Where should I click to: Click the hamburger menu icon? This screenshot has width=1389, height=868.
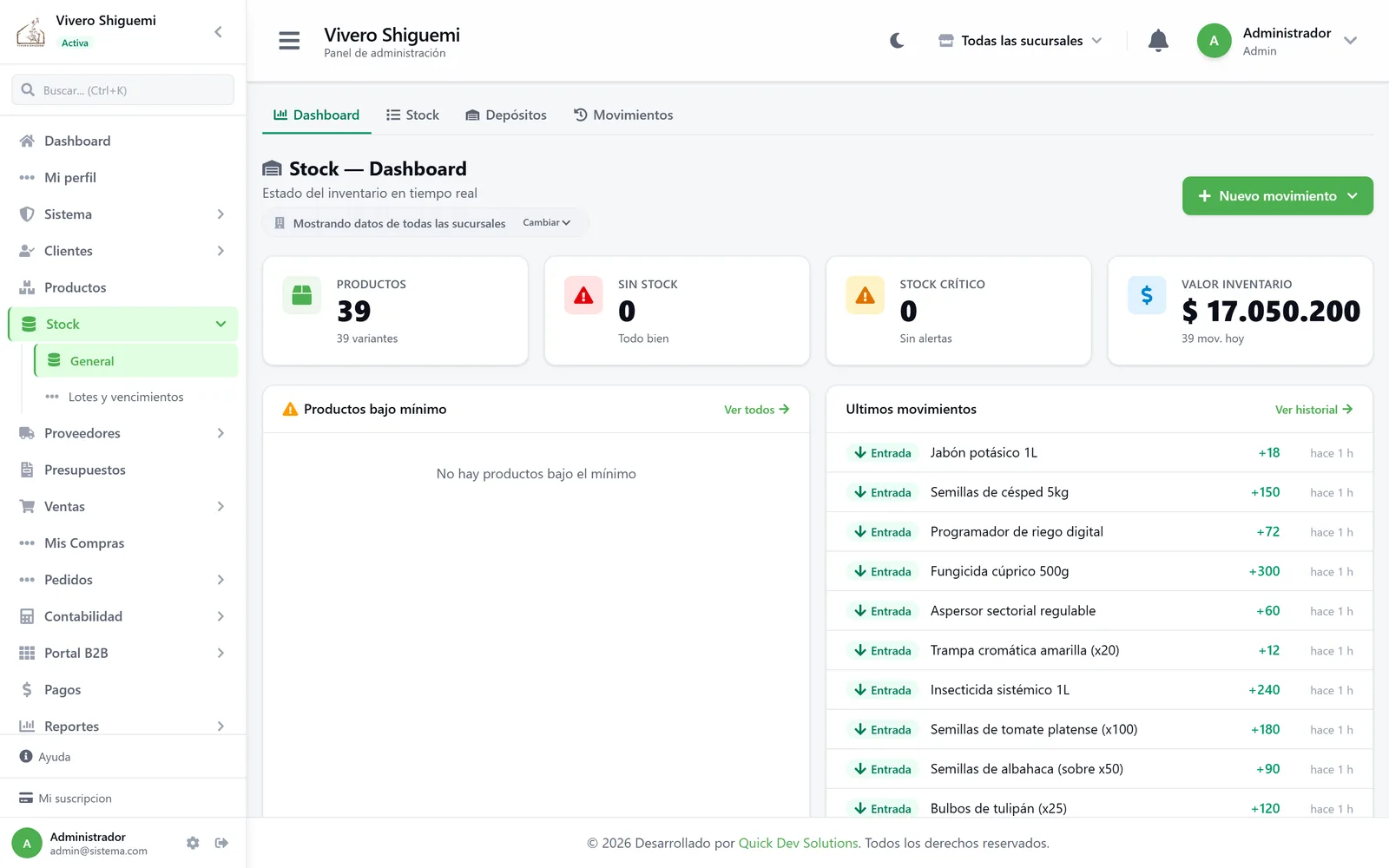coord(289,41)
